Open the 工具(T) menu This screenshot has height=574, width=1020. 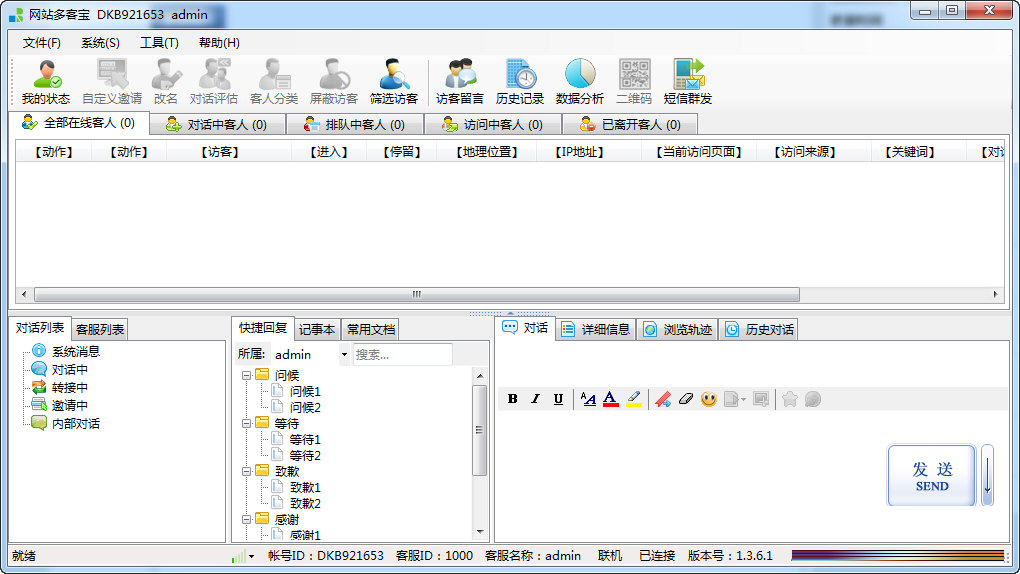159,43
